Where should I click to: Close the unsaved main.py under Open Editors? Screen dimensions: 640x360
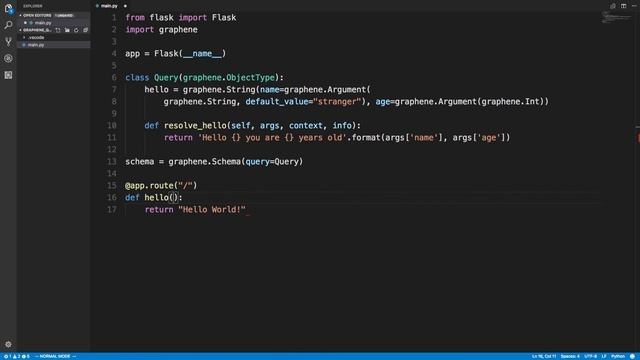pos(25,23)
